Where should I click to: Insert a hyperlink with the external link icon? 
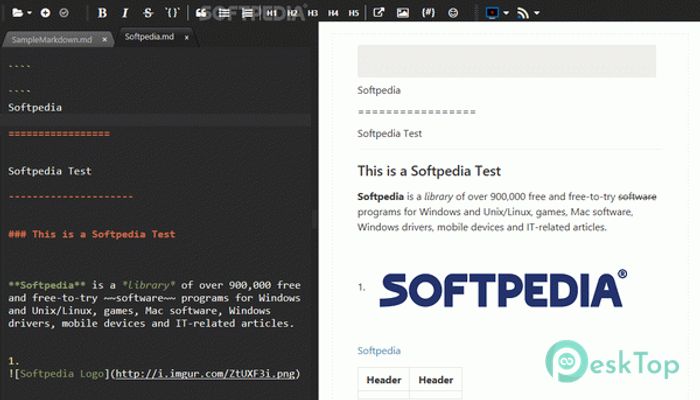379,13
